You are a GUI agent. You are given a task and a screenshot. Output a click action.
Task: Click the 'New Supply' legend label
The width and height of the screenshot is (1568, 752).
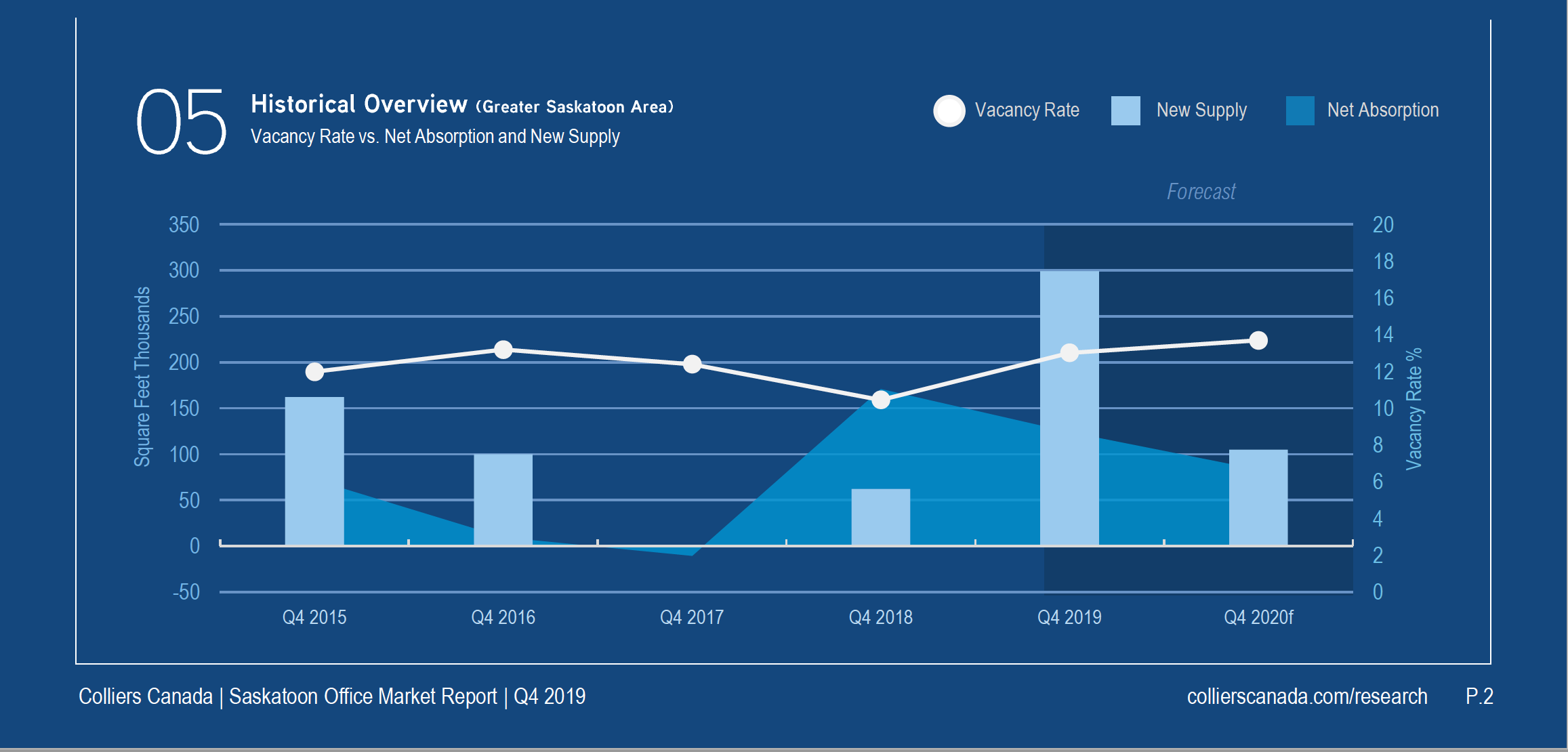point(1201,110)
